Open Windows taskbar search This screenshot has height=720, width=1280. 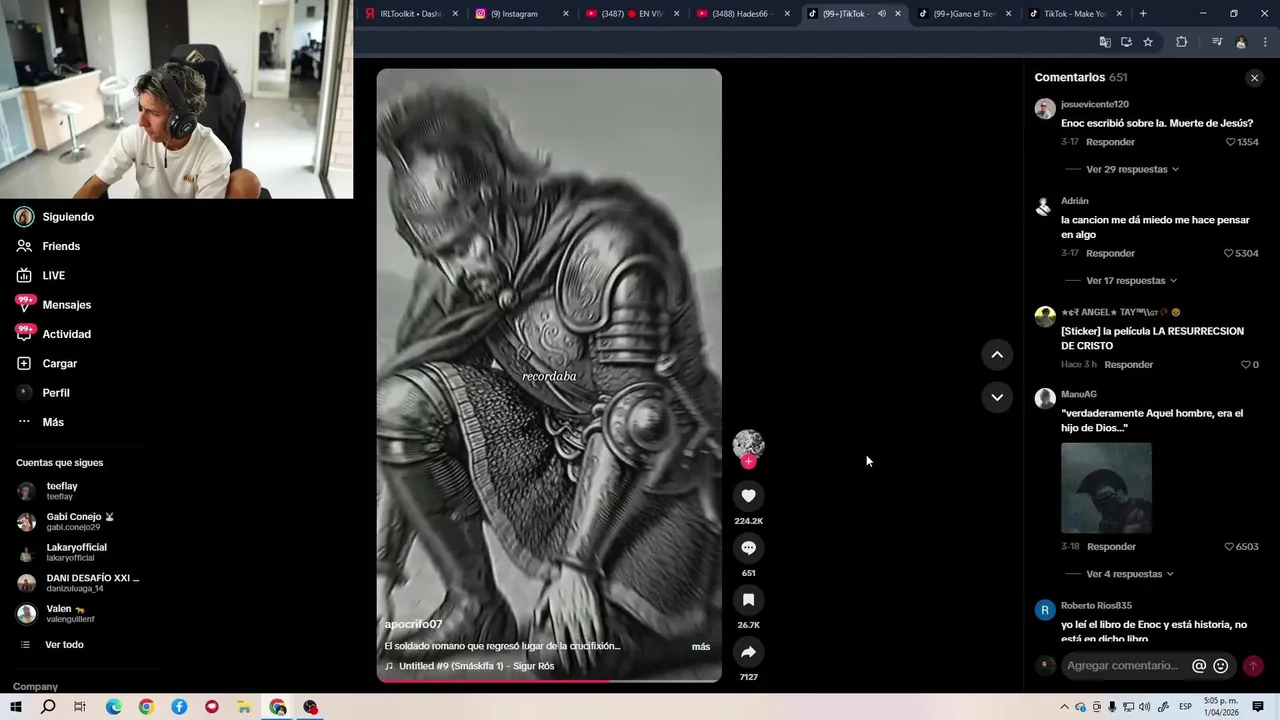click(48, 707)
